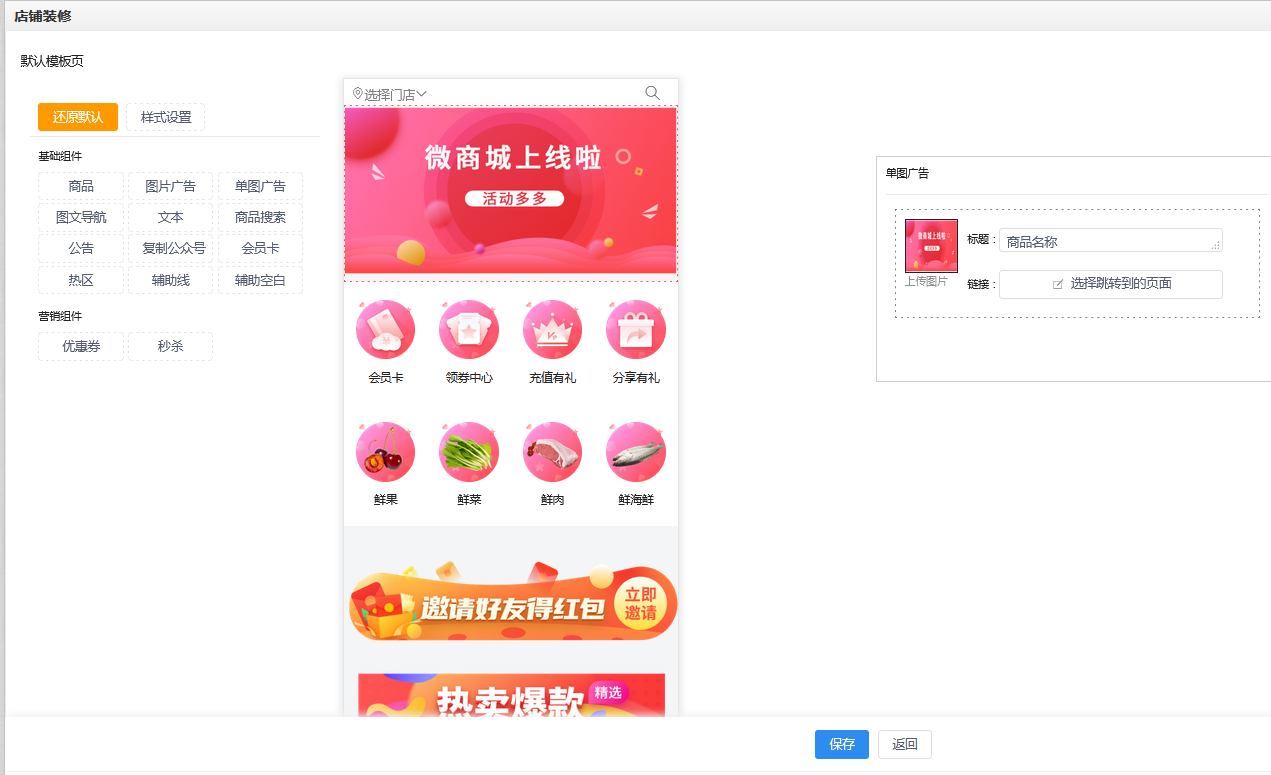Click the location pin icon beside 选择门店
This screenshot has height=775, width=1271.
click(x=357, y=94)
